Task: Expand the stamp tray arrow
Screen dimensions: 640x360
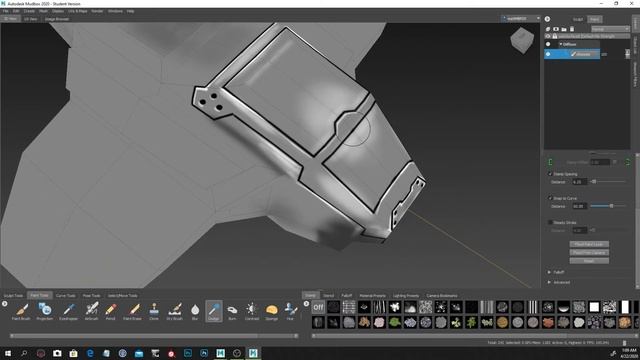Action: (x=307, y=304)
